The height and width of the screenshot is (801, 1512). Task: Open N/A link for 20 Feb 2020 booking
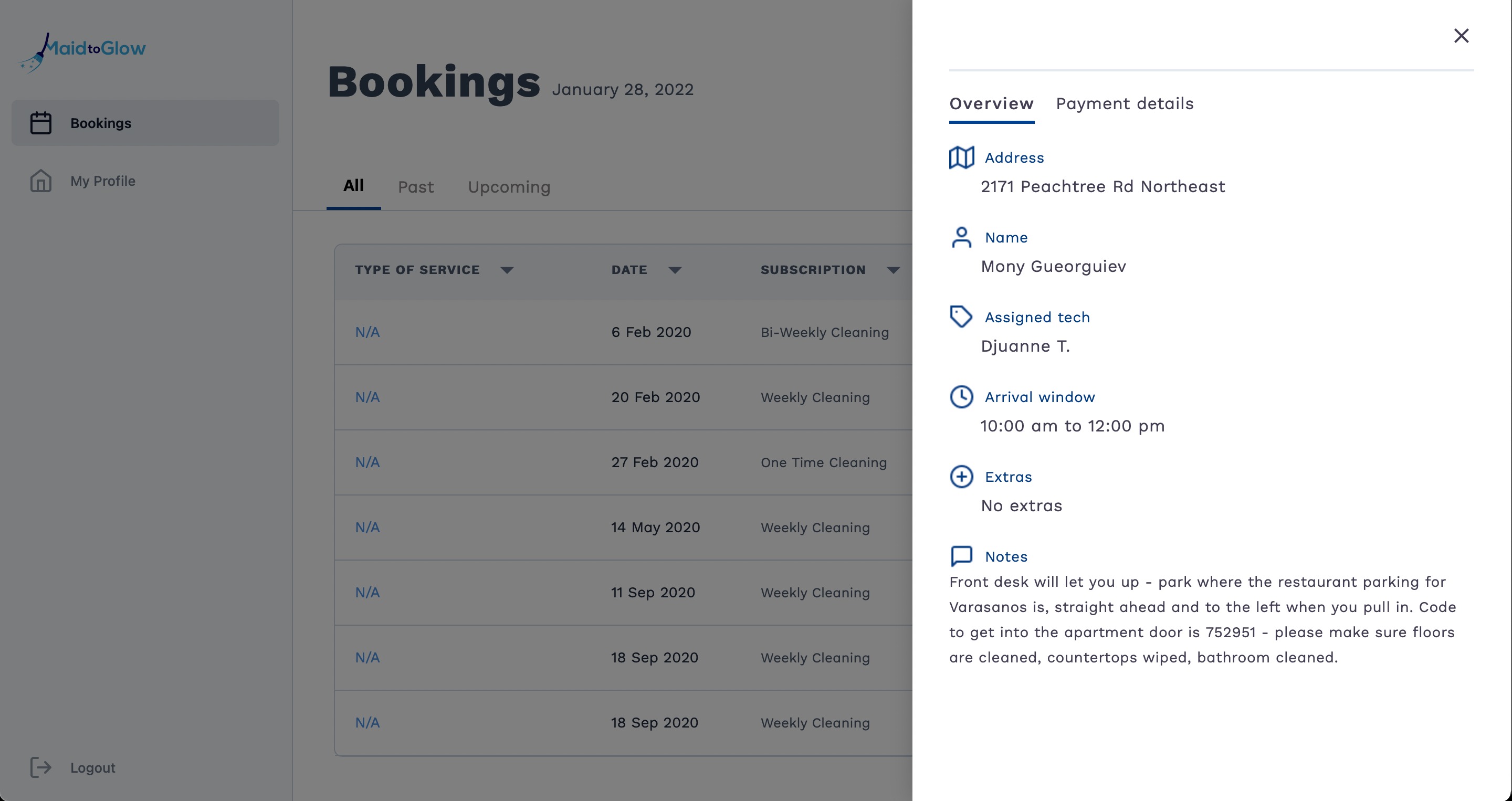coord(367,397)
